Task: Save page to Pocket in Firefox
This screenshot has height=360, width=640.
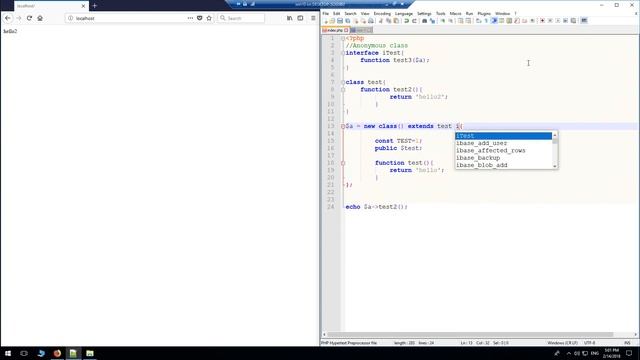Action: pyautogui.click(x=200, y=18)
